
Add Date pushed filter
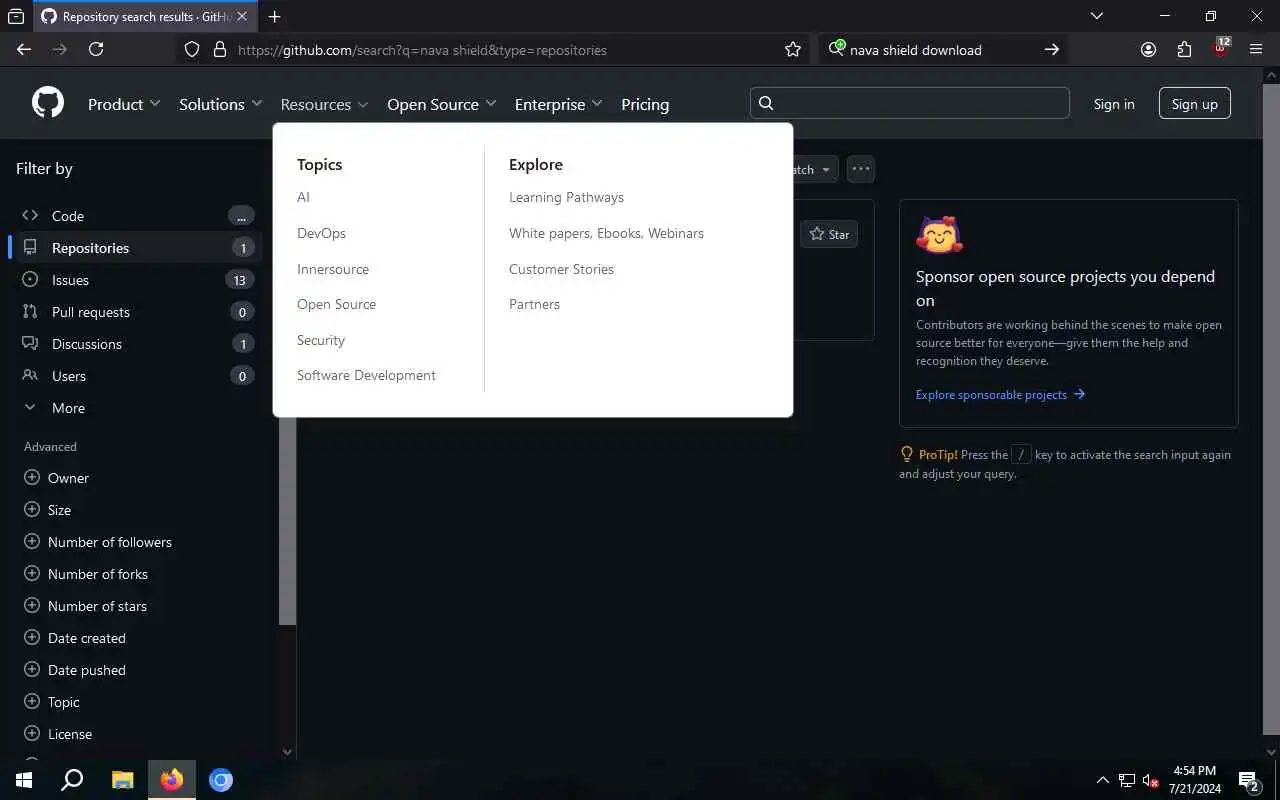point(75,670)
